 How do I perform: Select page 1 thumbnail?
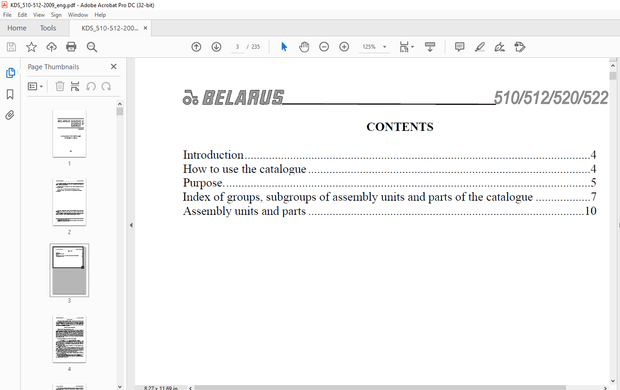[x=69, y=134]
